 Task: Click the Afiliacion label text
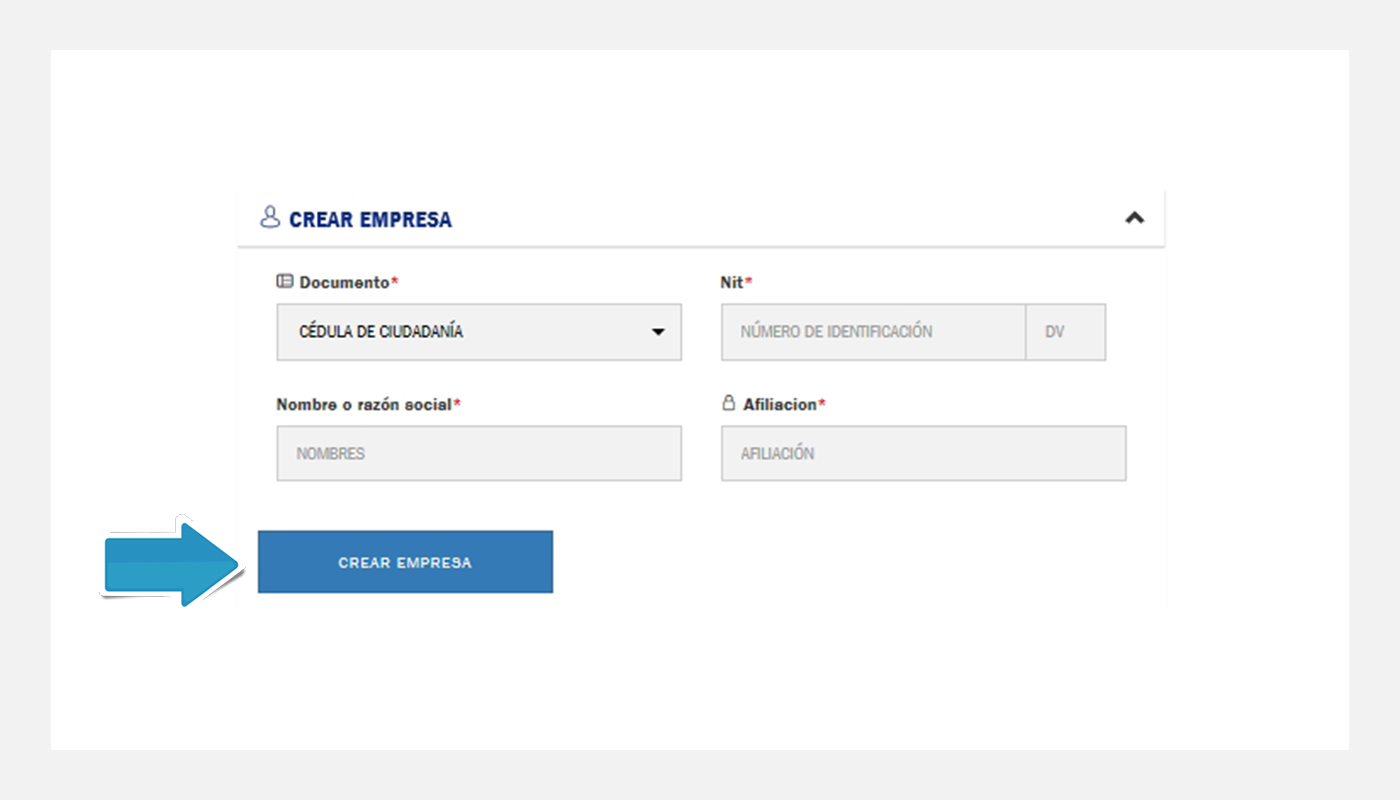[780, 404]
